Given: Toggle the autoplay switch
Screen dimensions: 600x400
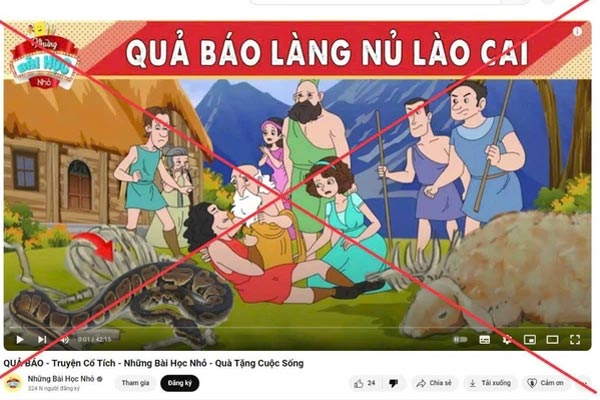Looking at the screenshot, I should coord(460,339).
